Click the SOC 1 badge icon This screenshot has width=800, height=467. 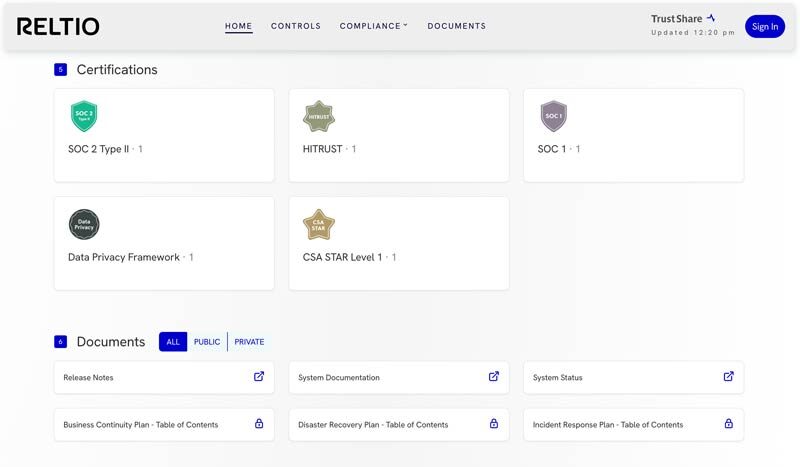554,116
